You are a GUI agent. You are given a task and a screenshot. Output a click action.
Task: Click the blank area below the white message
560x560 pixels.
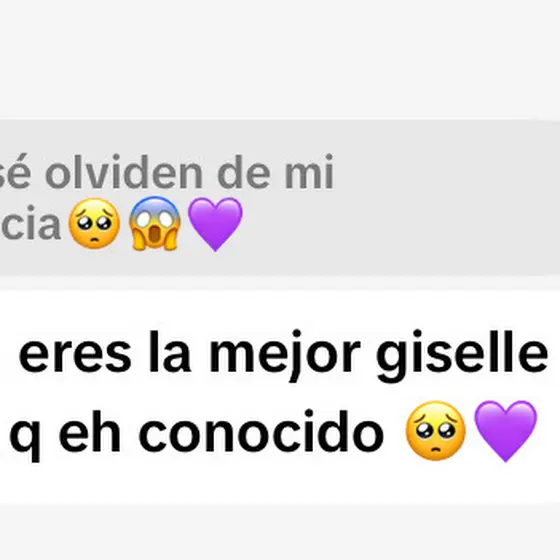280,532
